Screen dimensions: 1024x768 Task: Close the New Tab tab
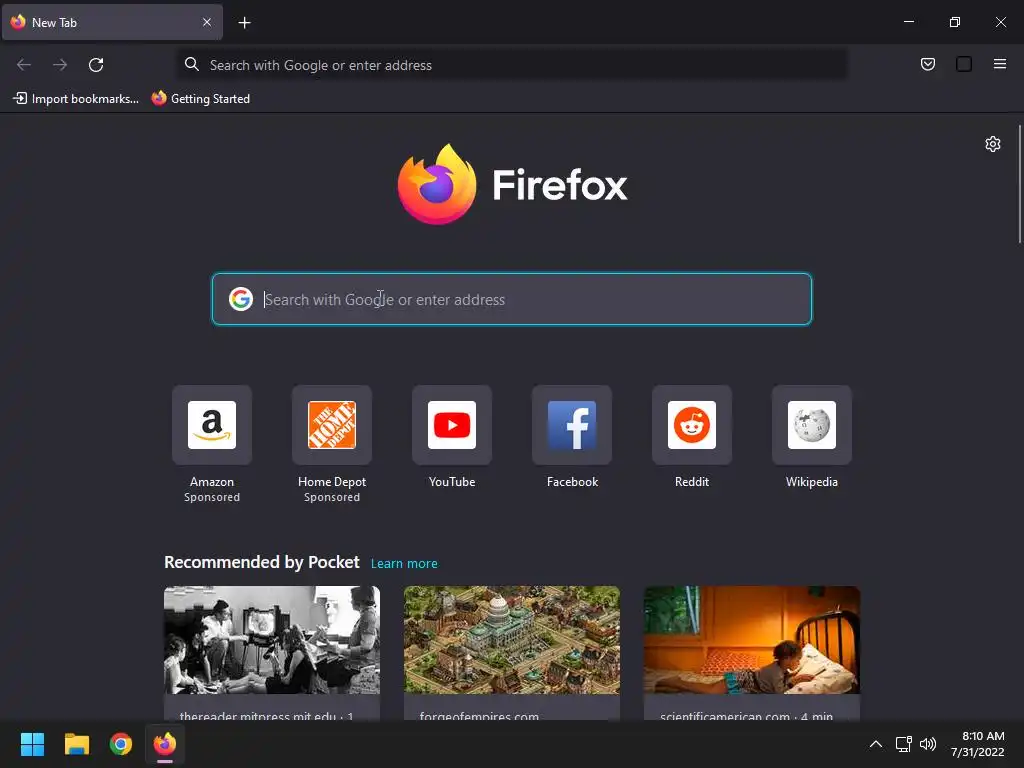206,22
